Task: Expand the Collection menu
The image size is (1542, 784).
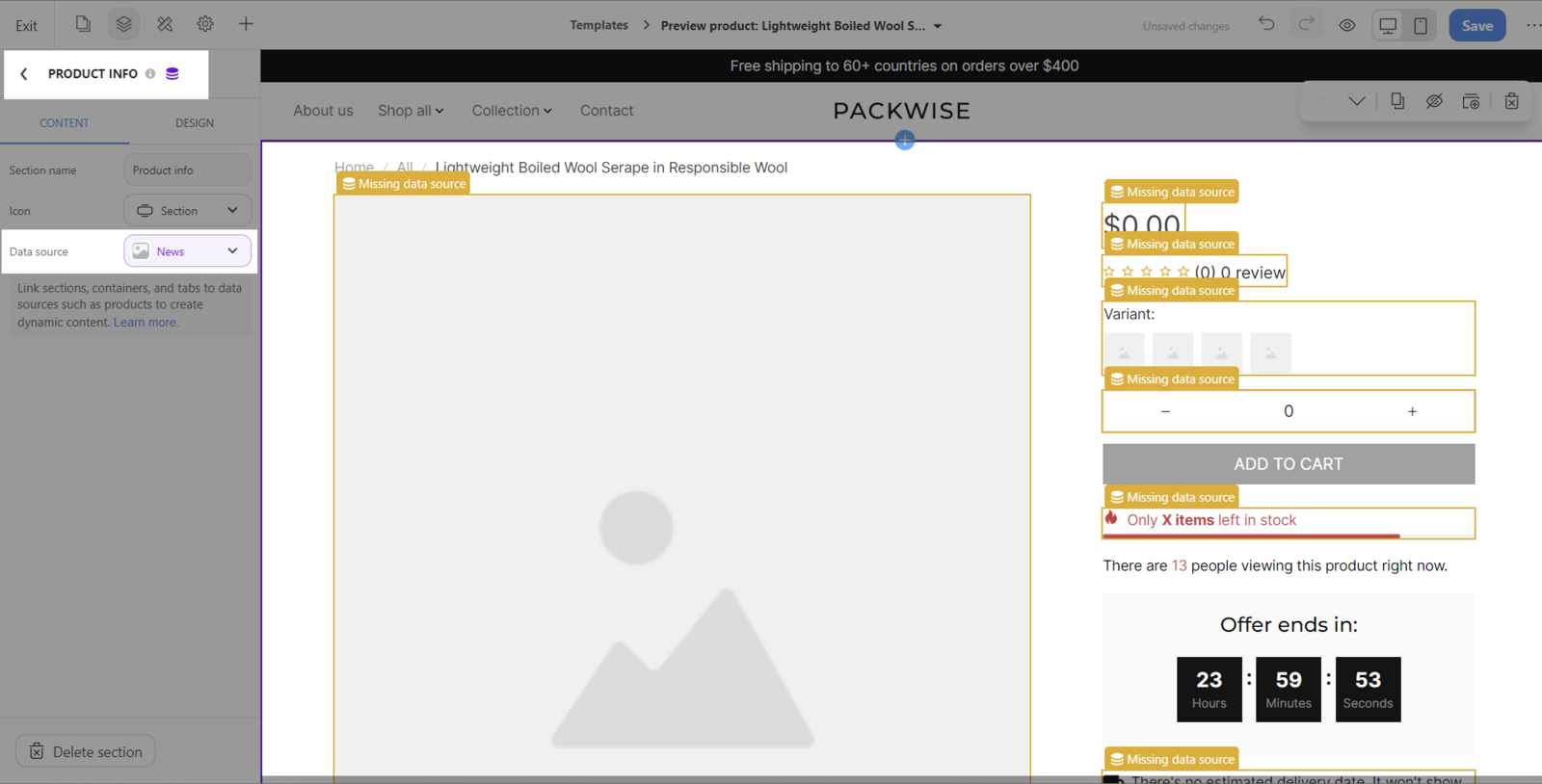Action: coord(512,111)
